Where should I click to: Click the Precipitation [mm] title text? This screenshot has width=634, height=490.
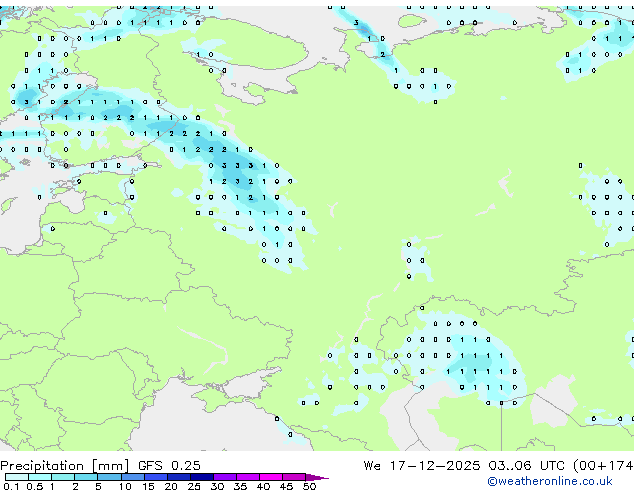click(64, 466)
